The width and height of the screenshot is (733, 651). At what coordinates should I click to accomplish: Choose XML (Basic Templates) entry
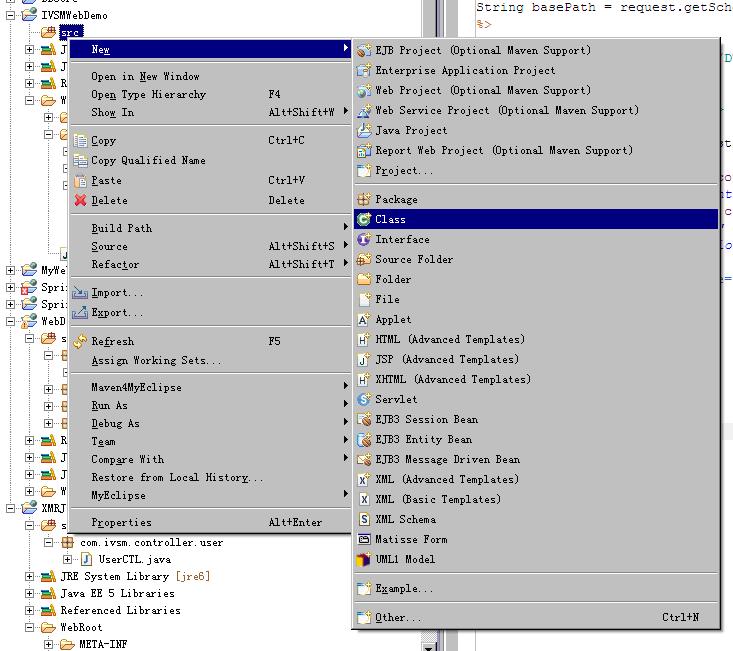(536, 500)
